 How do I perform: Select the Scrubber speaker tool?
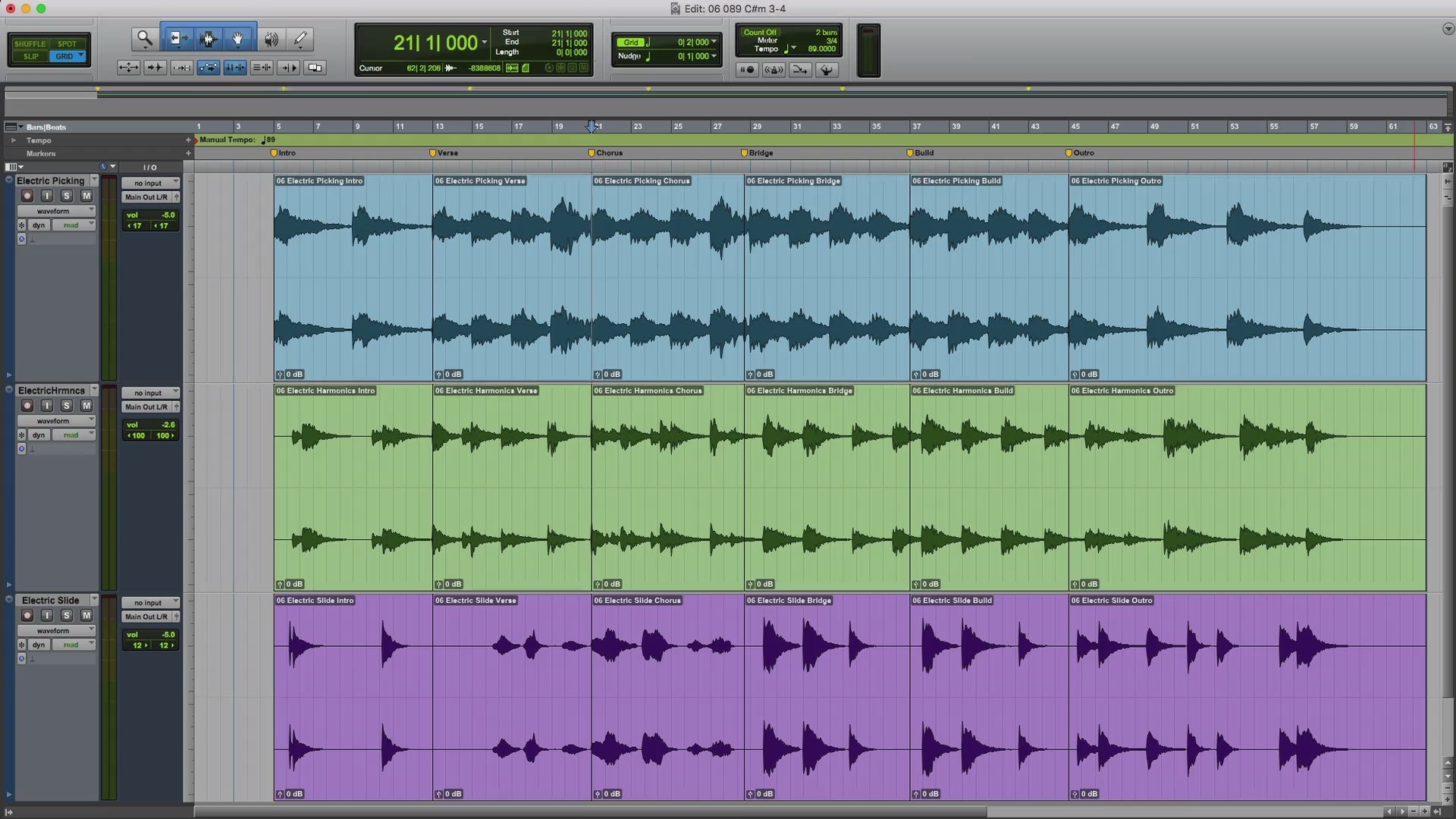click(271, 39)
